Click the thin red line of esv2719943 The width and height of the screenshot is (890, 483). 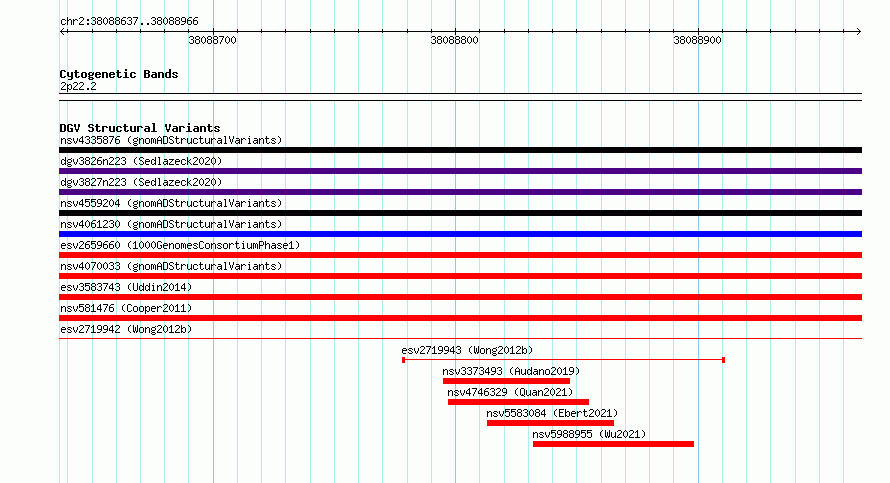[564, 360]
